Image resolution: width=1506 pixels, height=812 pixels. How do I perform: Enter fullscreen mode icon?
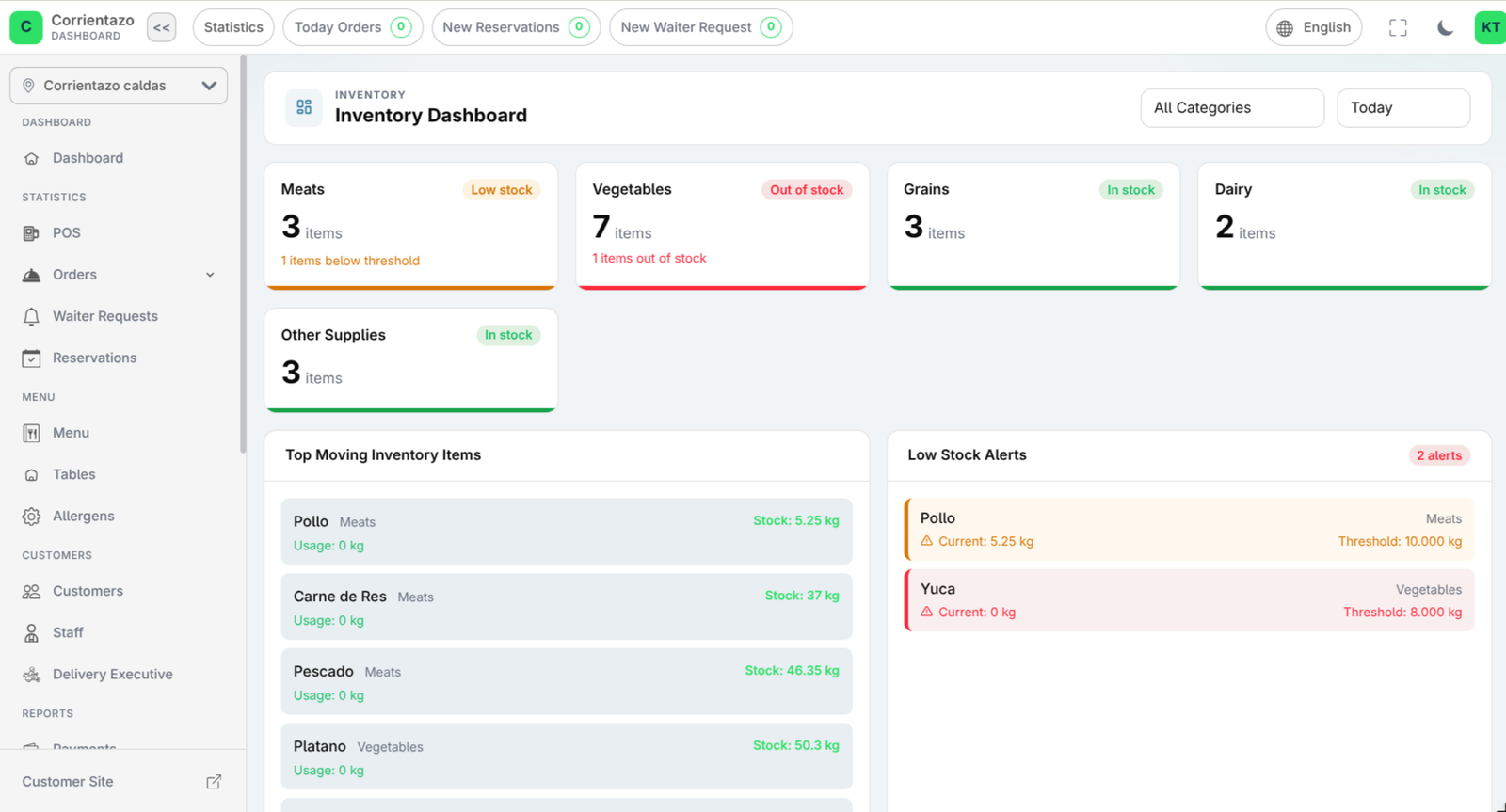(1398, 28)
